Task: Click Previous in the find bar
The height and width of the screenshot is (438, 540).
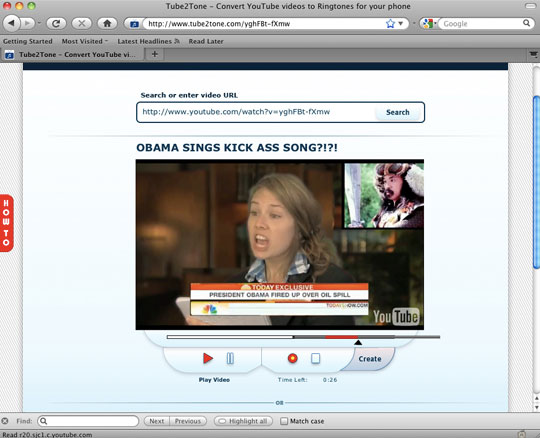Action: 188,421
